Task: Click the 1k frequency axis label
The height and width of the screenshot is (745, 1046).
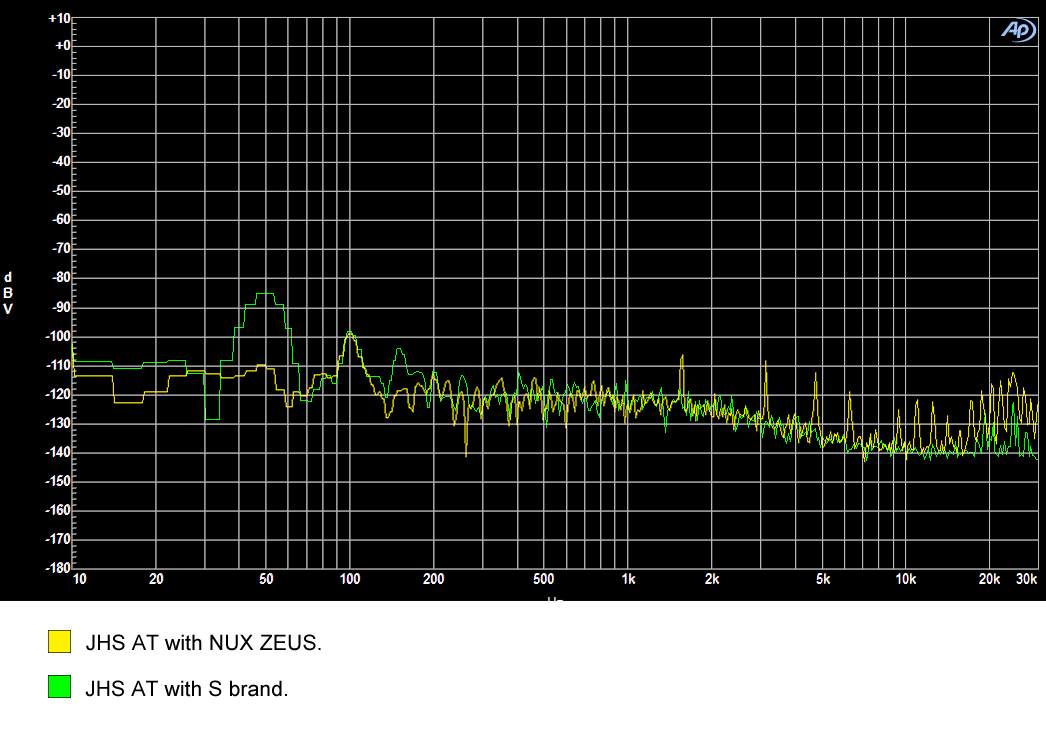Action: [628, 580]
